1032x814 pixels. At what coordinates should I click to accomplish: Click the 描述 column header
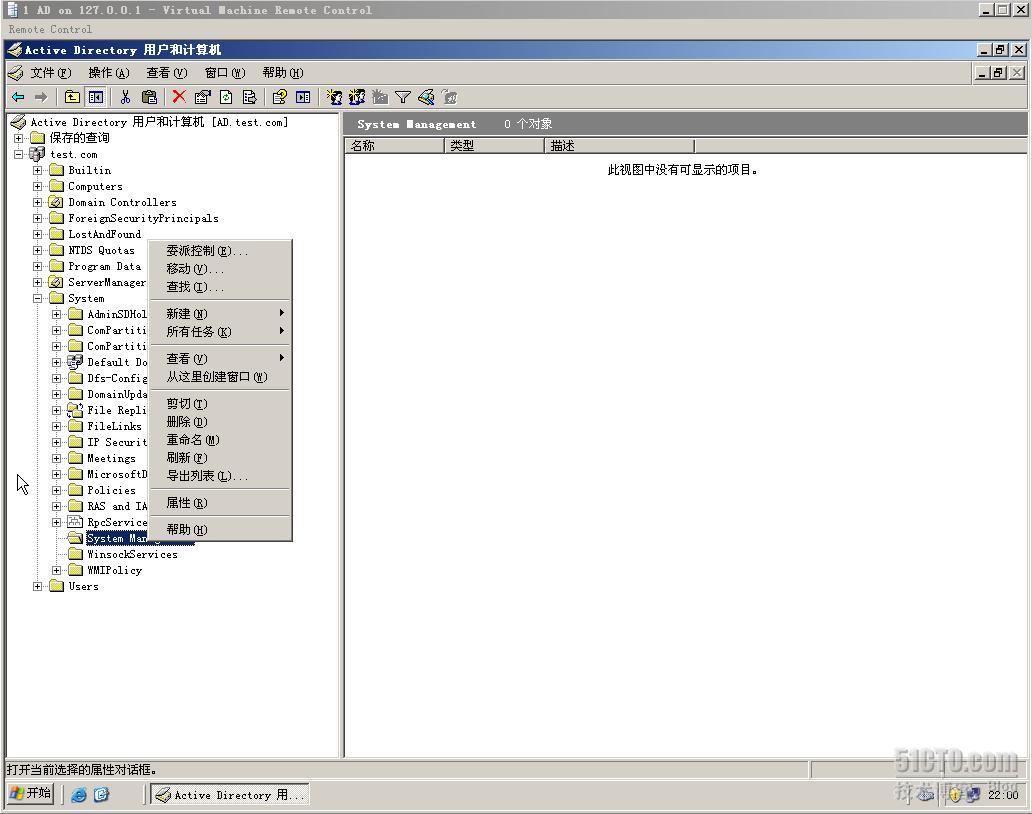pos(619,146)
